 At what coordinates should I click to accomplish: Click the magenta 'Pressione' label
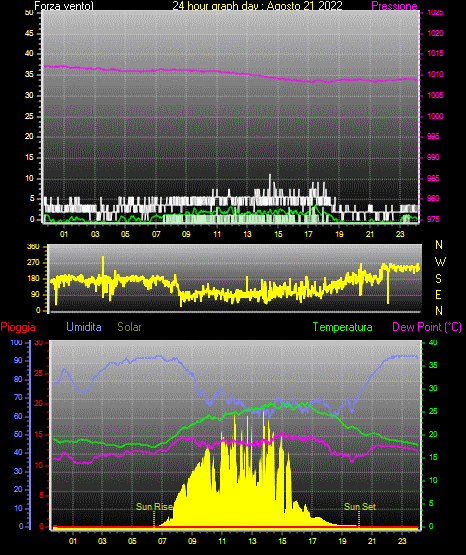click(x=394, y=6)
